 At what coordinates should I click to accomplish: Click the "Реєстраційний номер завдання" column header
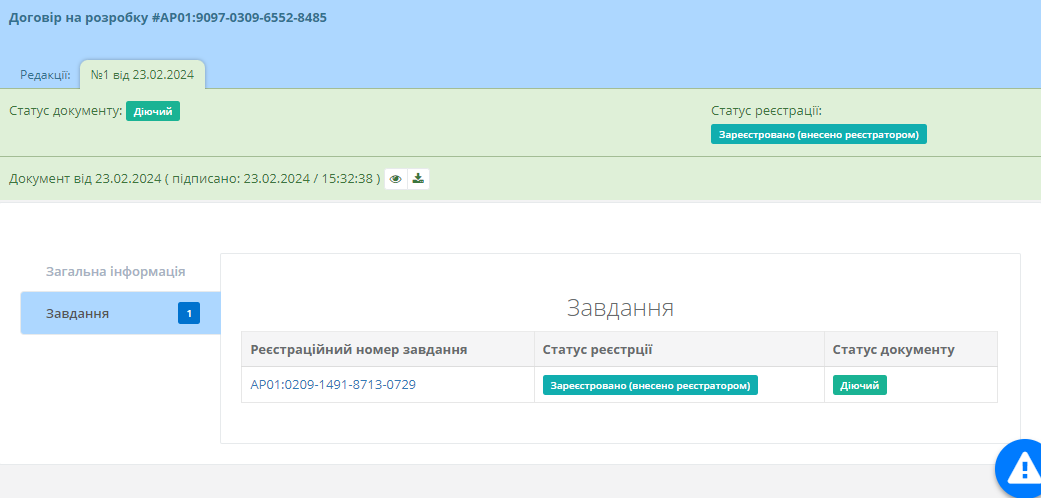(359, 349)
